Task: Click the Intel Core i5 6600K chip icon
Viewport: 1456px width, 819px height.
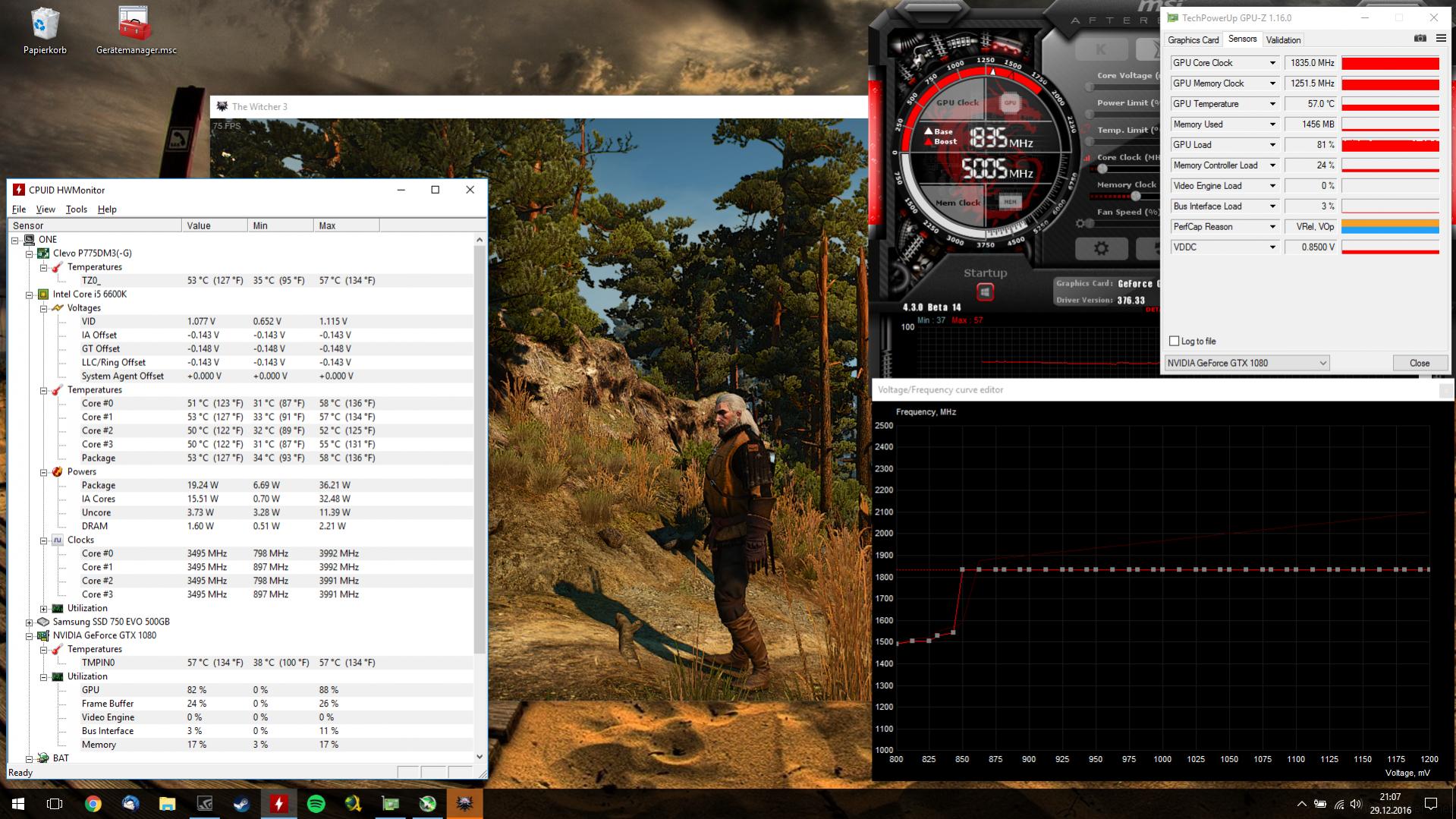Action: 44,295
